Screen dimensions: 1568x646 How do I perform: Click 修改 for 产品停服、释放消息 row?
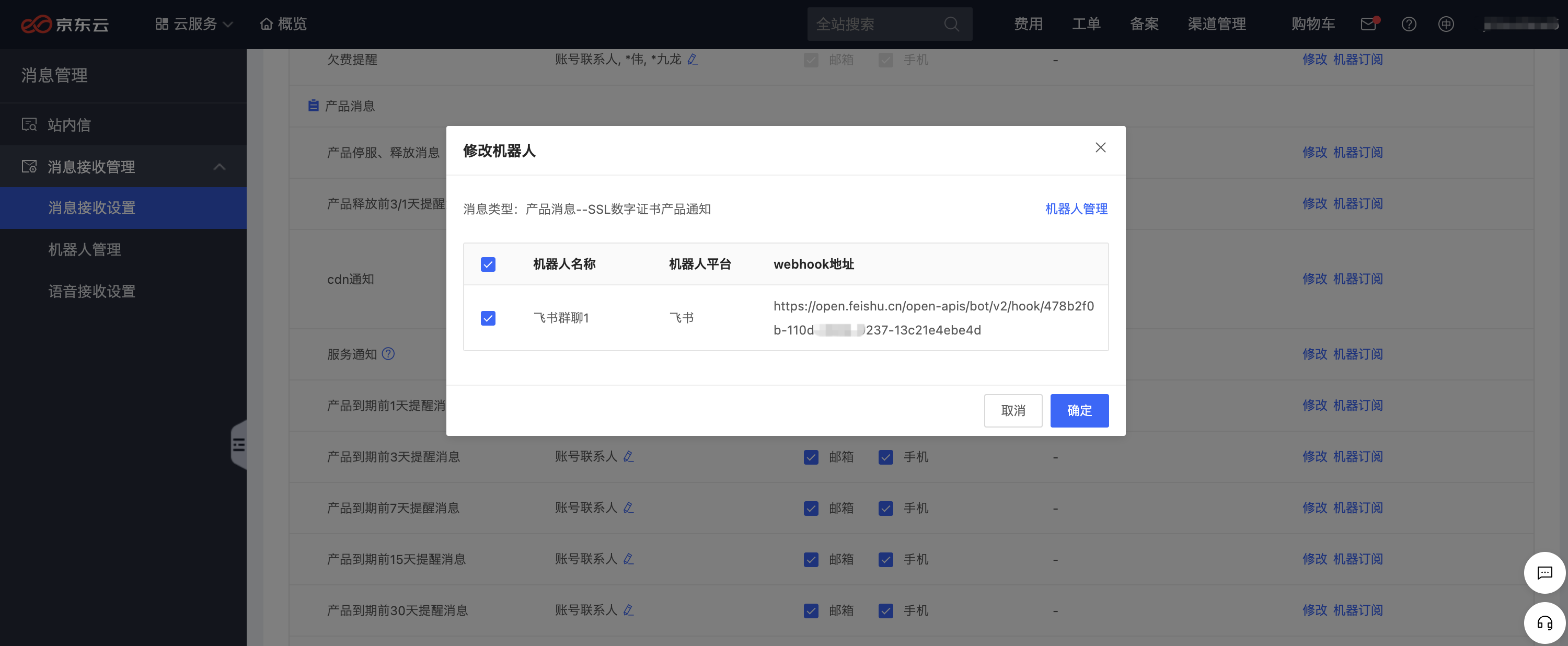[1315, 152]
